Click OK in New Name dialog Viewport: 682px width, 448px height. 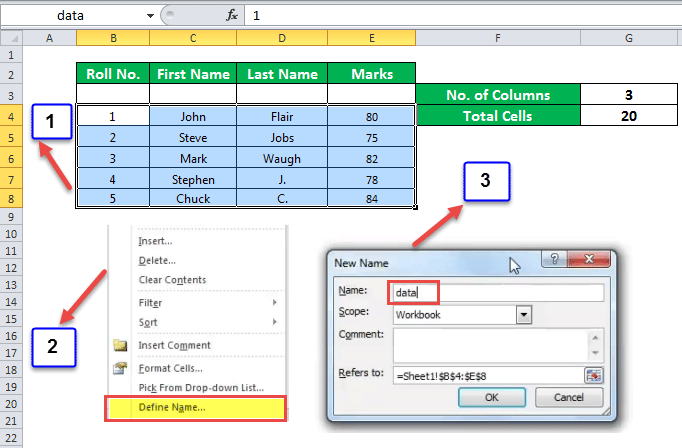point(492,398)
